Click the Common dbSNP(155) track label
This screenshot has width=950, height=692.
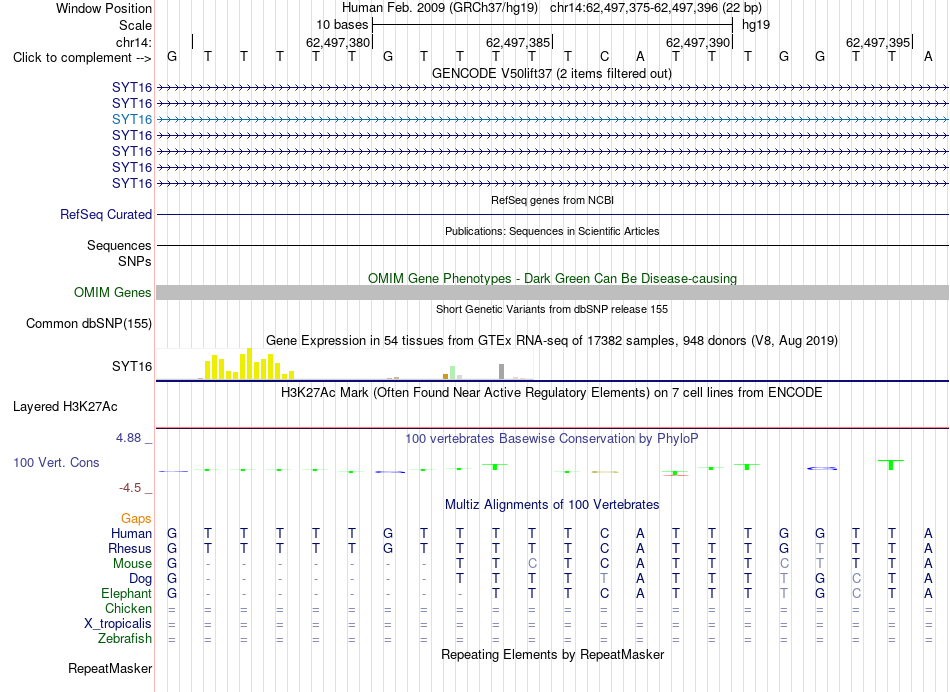coord(89,324)
